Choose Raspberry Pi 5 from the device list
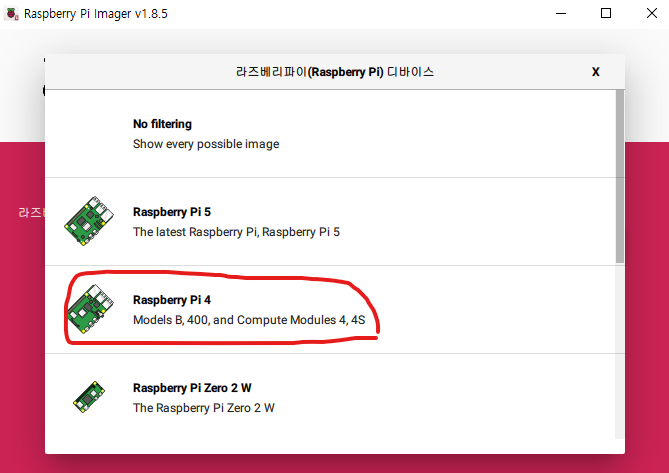This screenshot has height=473, width=669. click(331, 222)
